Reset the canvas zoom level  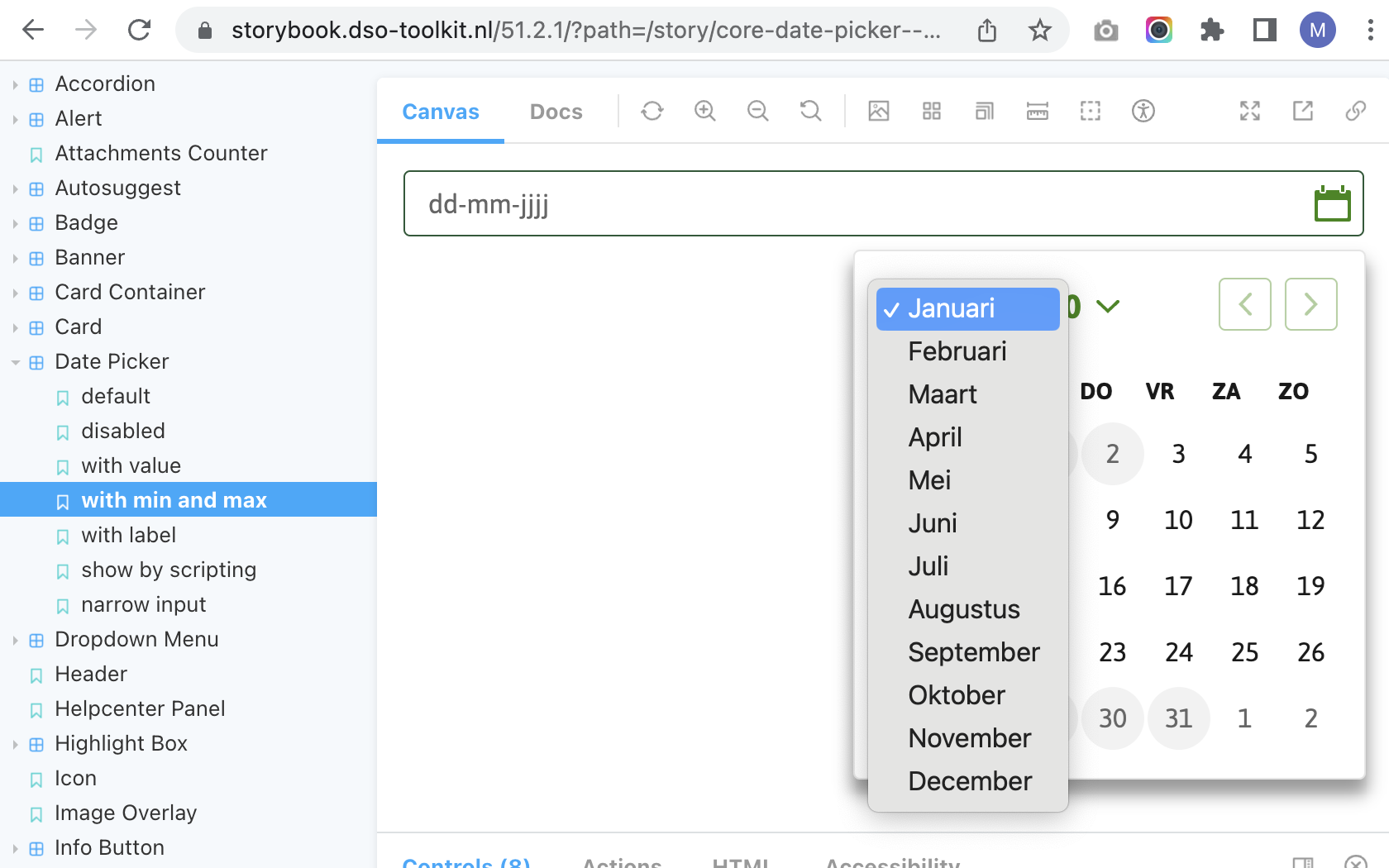click(x=810, y=111)
